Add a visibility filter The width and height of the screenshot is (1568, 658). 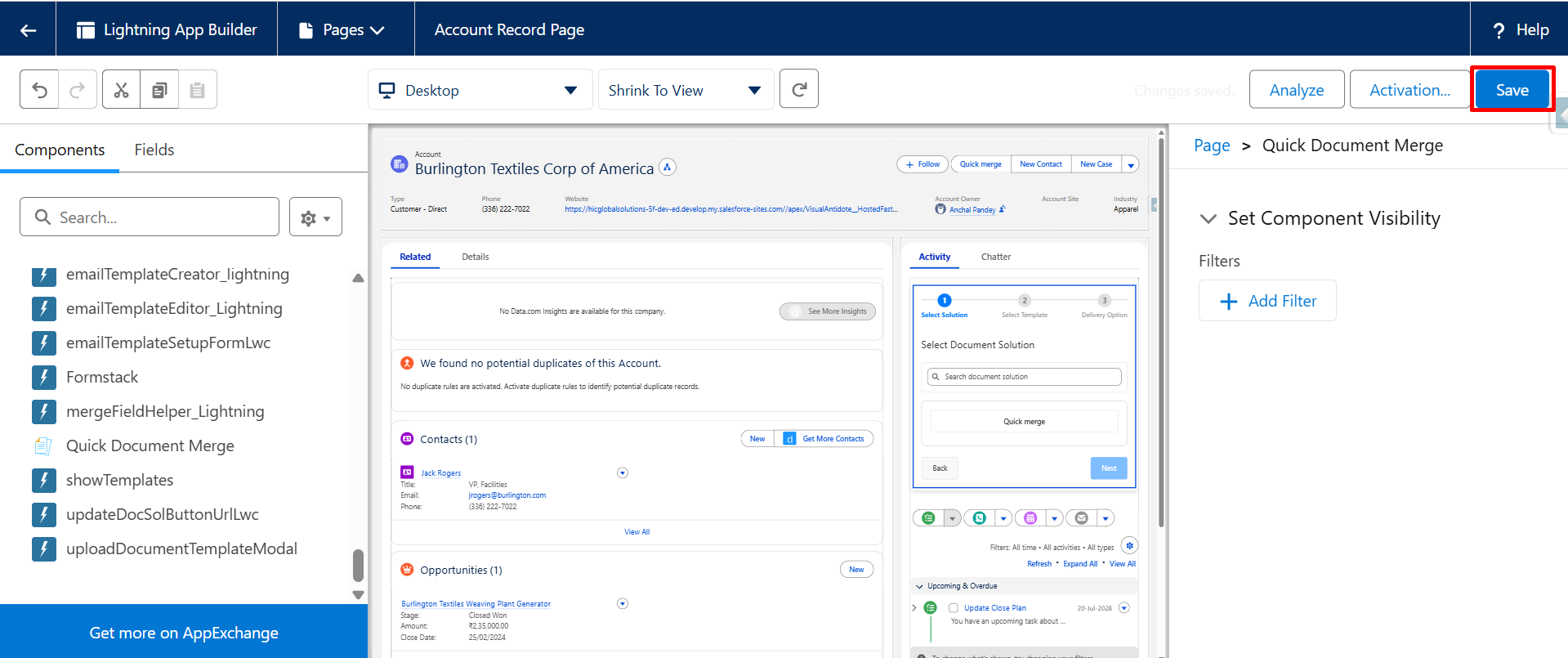coord(1268,301)
